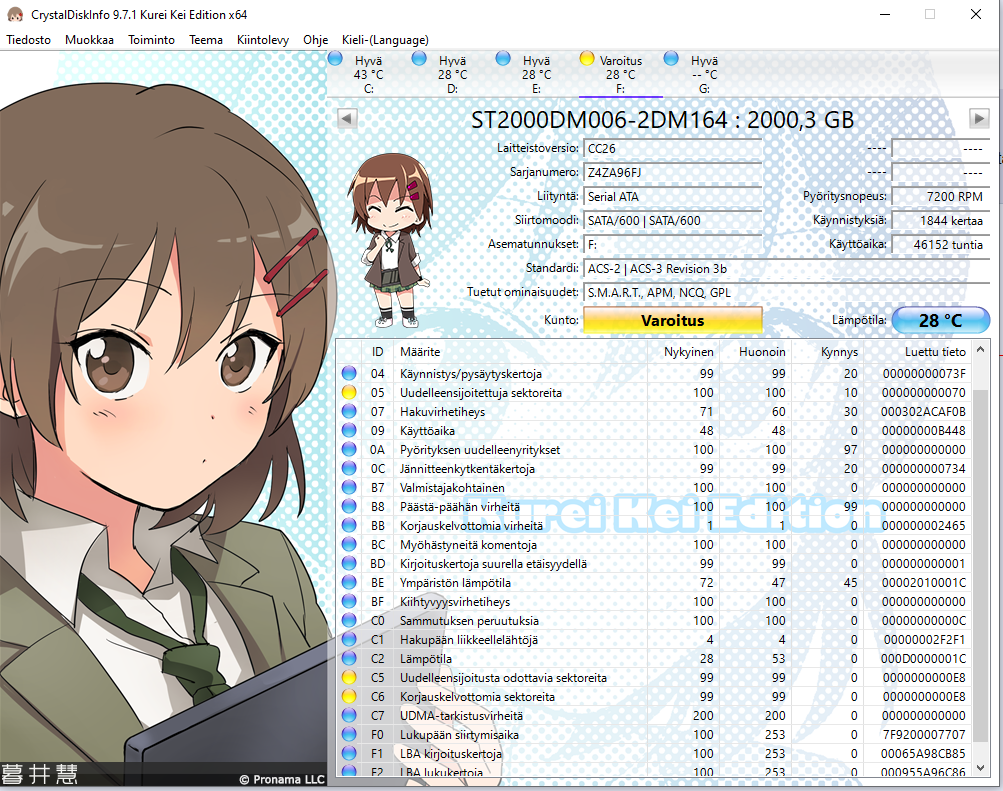
Task: Select row Hakupään liikkeellelähtöjä
Action: [x=654, y=639]
